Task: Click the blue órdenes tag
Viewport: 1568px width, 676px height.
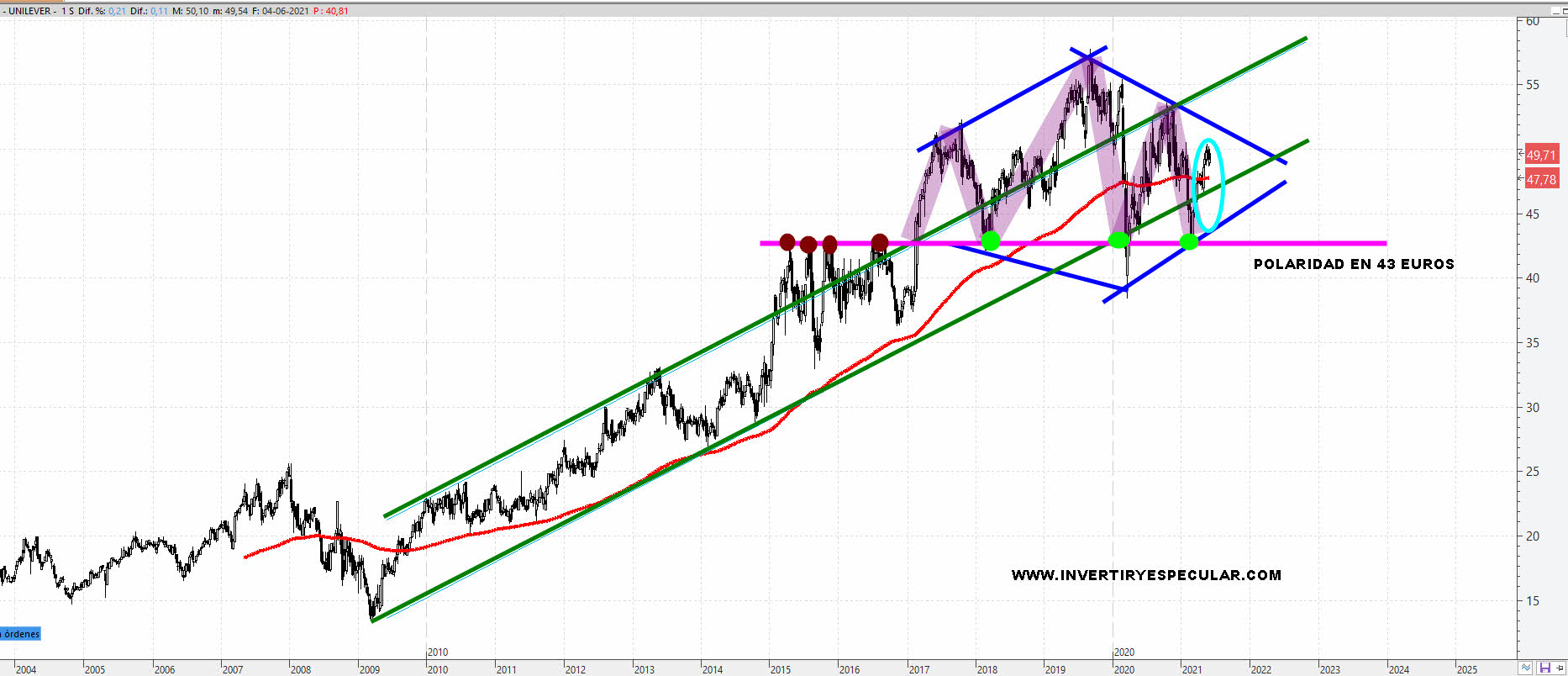Action: coord(20,634)
